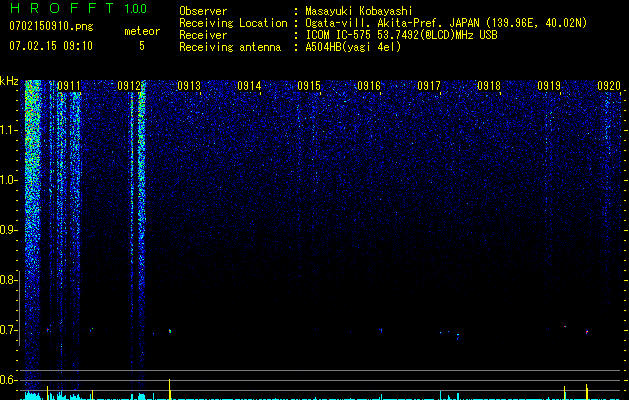Click the 0911 time marker

pyautogui.click(x=69, y=86)
